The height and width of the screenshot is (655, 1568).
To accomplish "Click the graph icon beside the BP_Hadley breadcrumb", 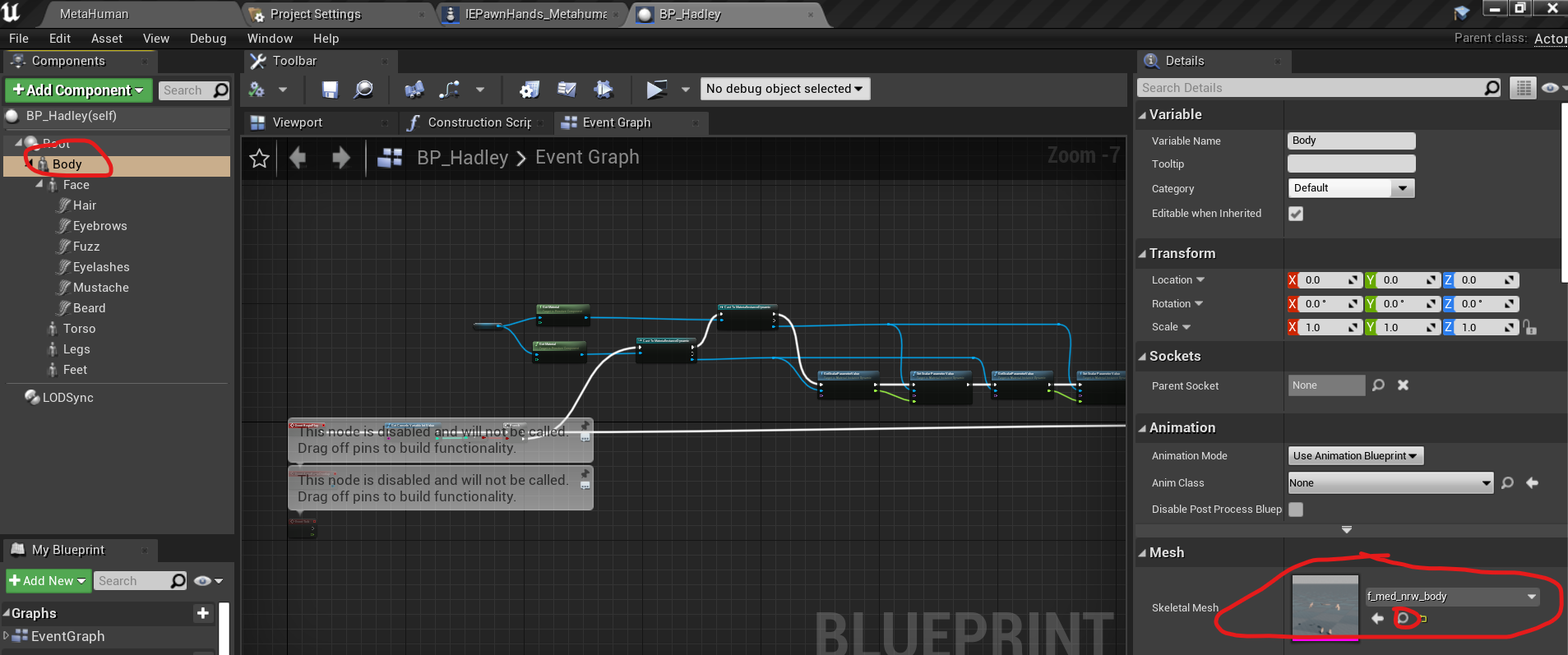I will 390,158.
